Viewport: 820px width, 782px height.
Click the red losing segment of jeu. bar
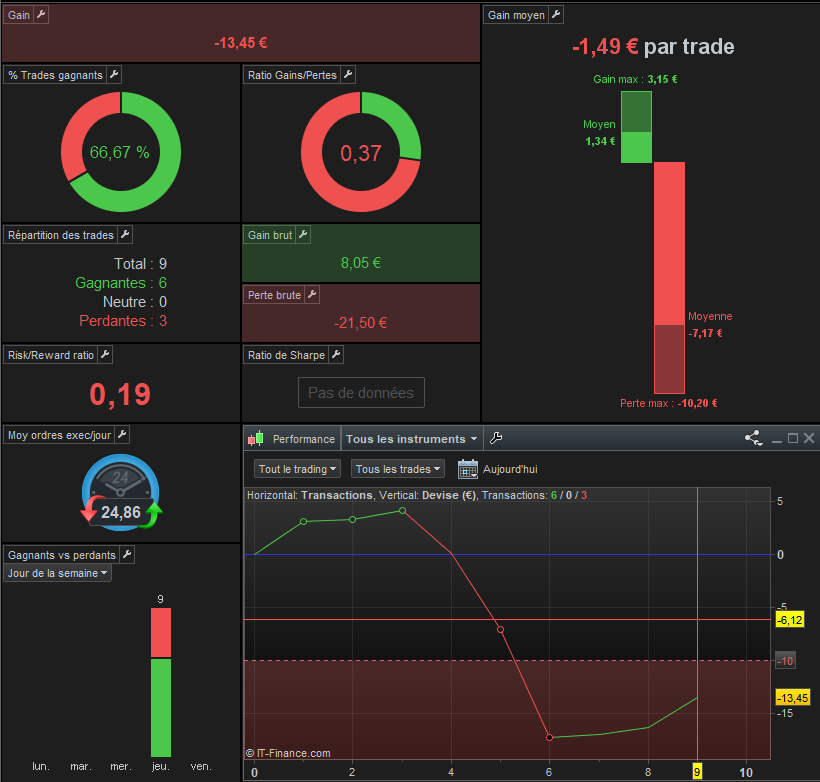(x=161, y=632)
